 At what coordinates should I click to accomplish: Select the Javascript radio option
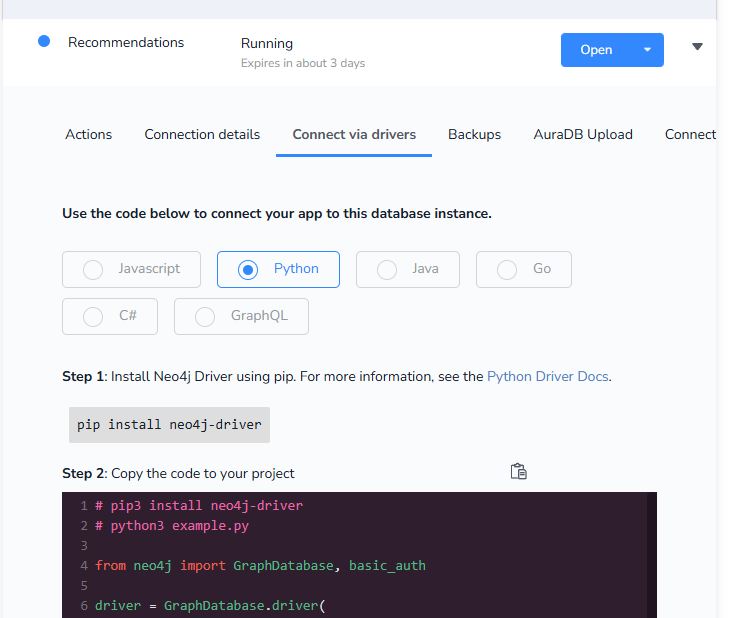click(x=131, y=269)
